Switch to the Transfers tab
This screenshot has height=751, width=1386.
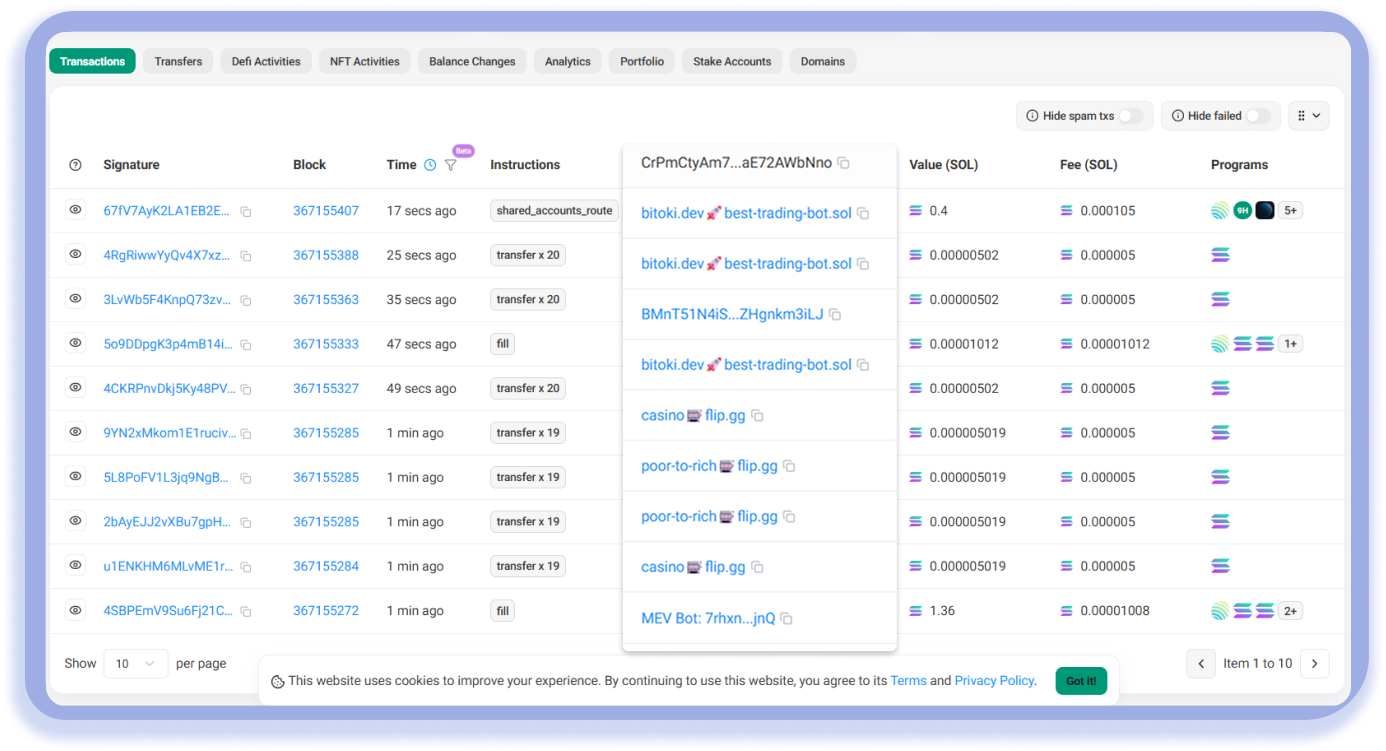[x=178, y=61]
